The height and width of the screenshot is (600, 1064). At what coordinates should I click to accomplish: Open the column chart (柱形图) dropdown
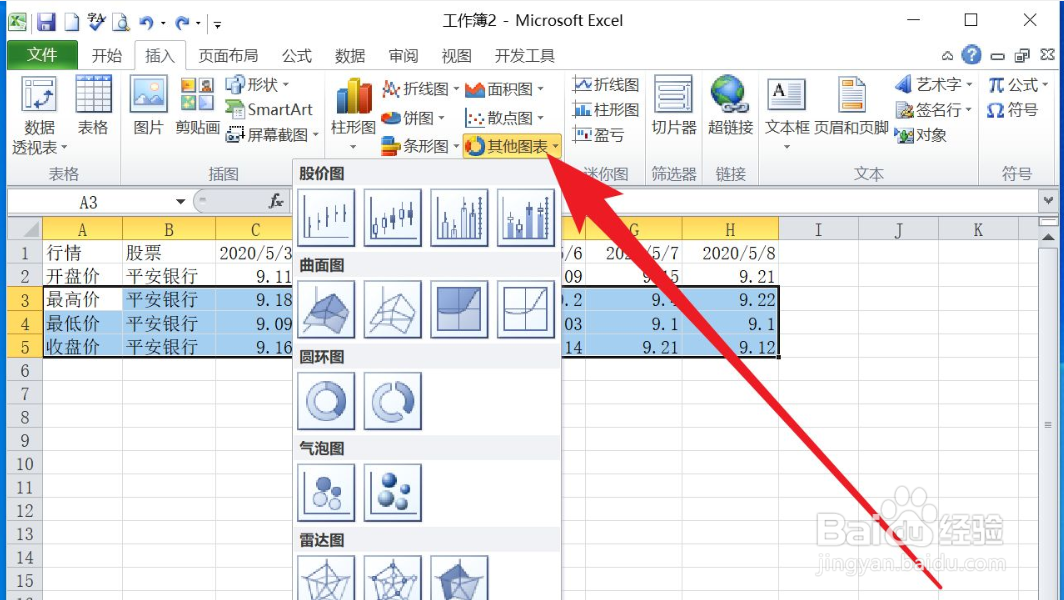(353, 114)
